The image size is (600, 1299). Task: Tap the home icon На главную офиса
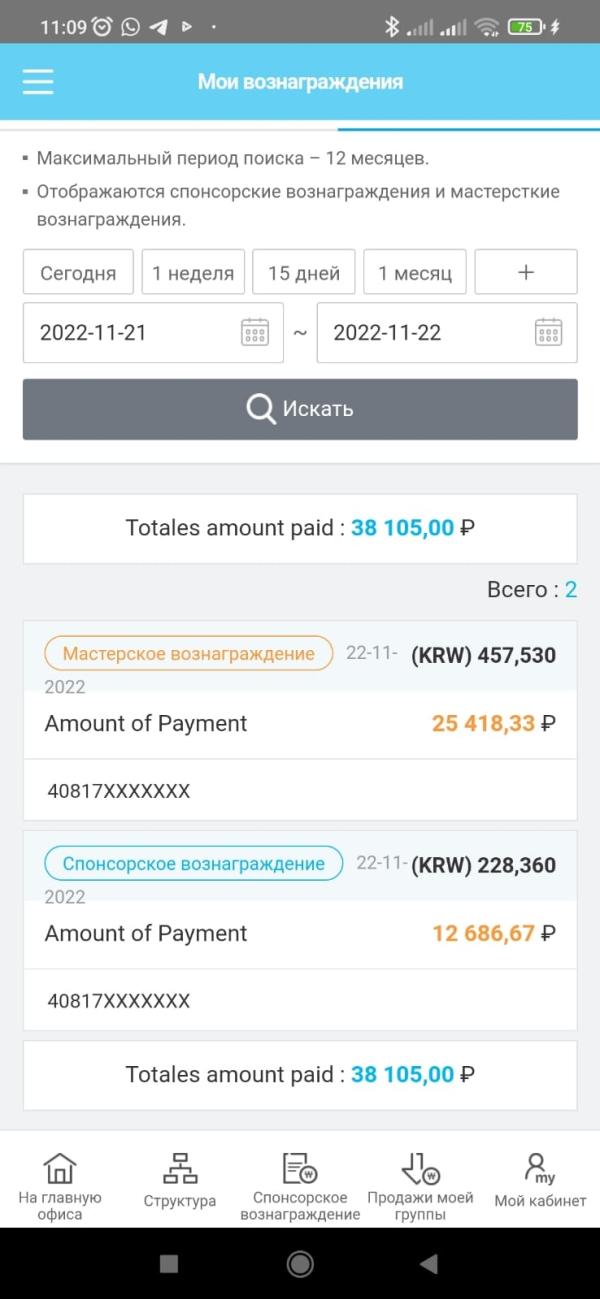coord(60,1167)
